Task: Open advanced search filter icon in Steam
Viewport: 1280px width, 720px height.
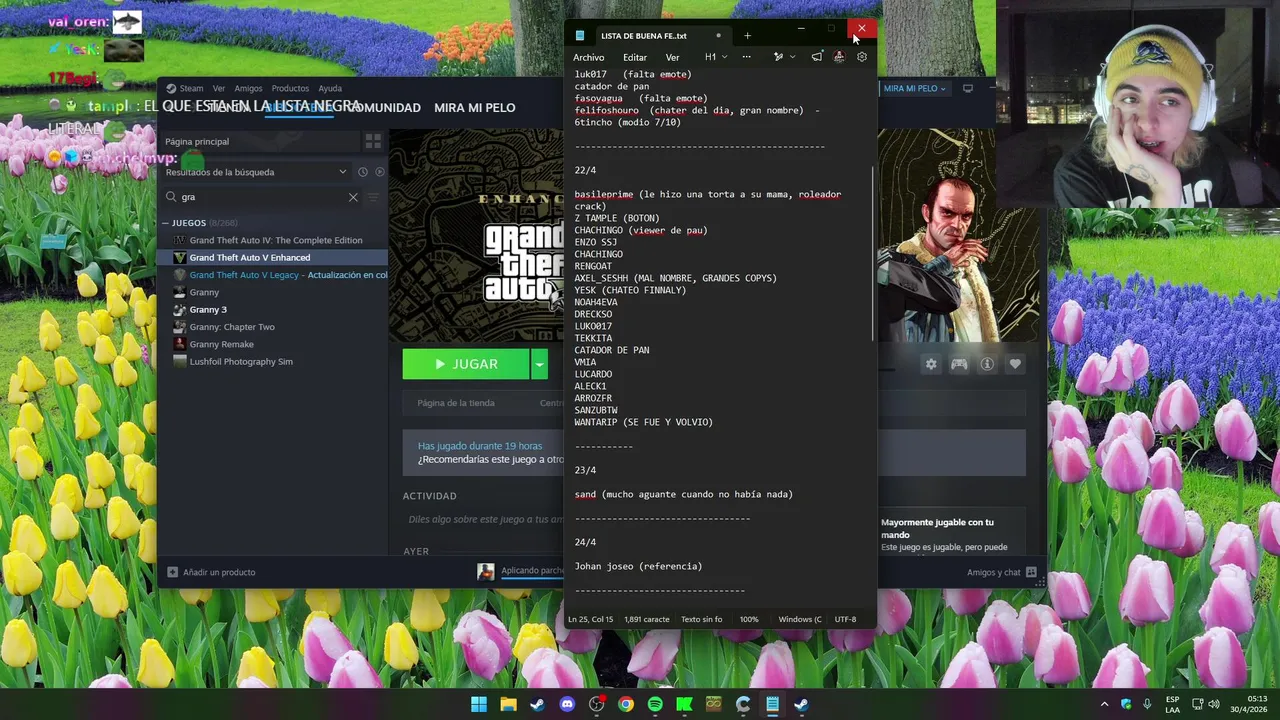Action: [x=374, y=197]
